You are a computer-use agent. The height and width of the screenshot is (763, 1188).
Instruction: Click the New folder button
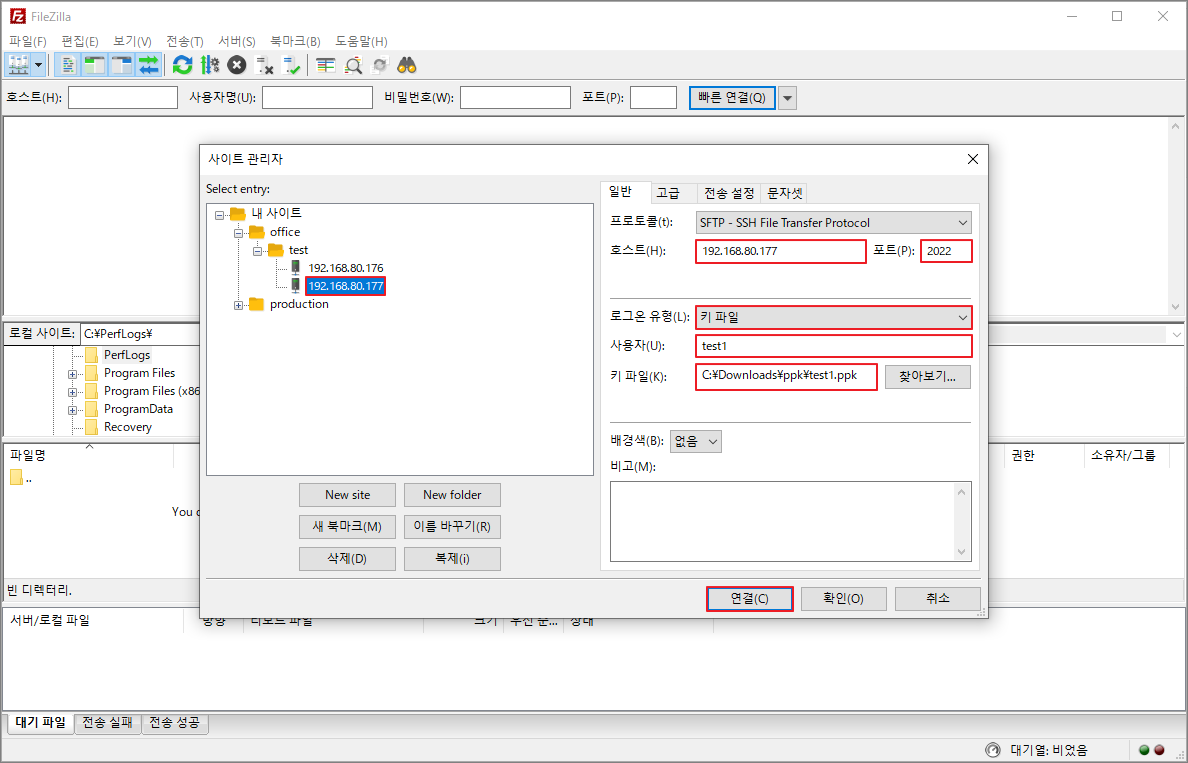452,495
